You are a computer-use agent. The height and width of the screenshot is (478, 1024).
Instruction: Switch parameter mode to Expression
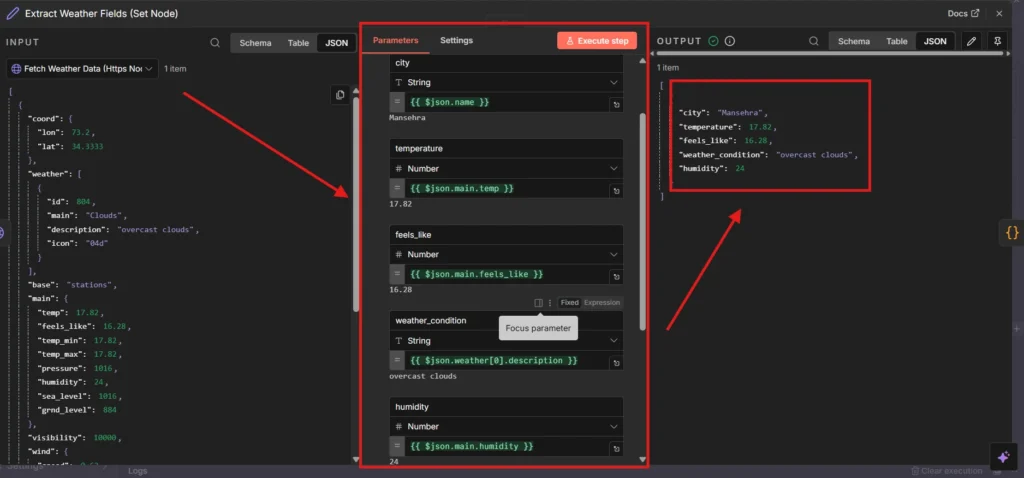[x=601, y=302]
